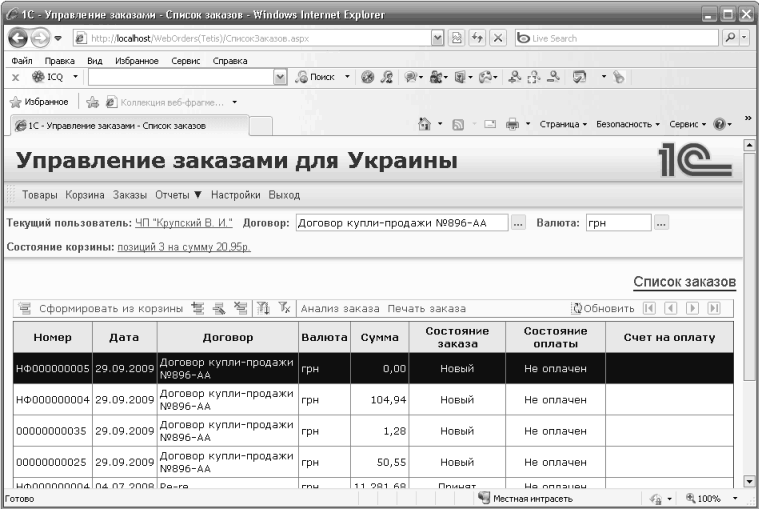Expand the Безопасность menu
This screenshot has width=759, height=509.
tap(628, 124)
